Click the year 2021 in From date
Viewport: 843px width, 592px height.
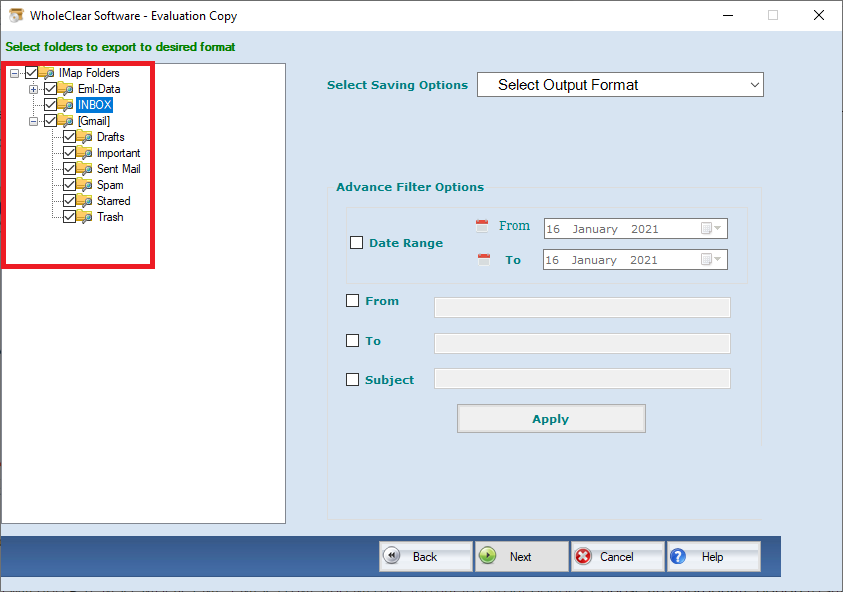[645, 229]
